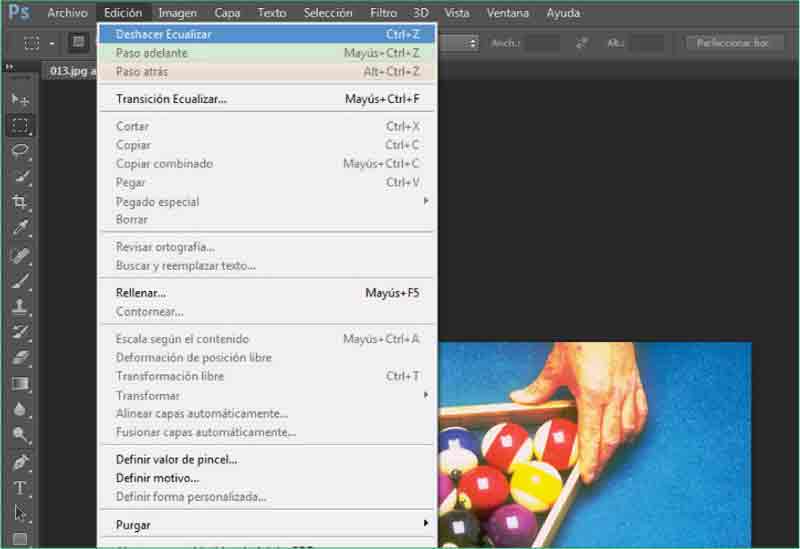This screenshot has height=549, width=800.
Task: Select the Eraser tool
Action: pyautogui.click(x=19, y=357)
